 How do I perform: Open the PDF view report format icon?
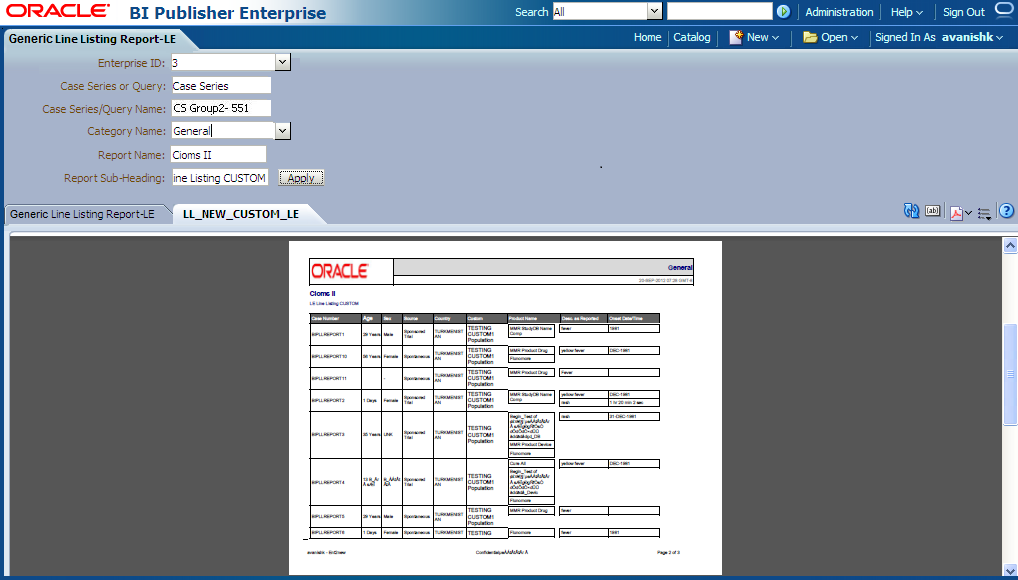point(956,212)
